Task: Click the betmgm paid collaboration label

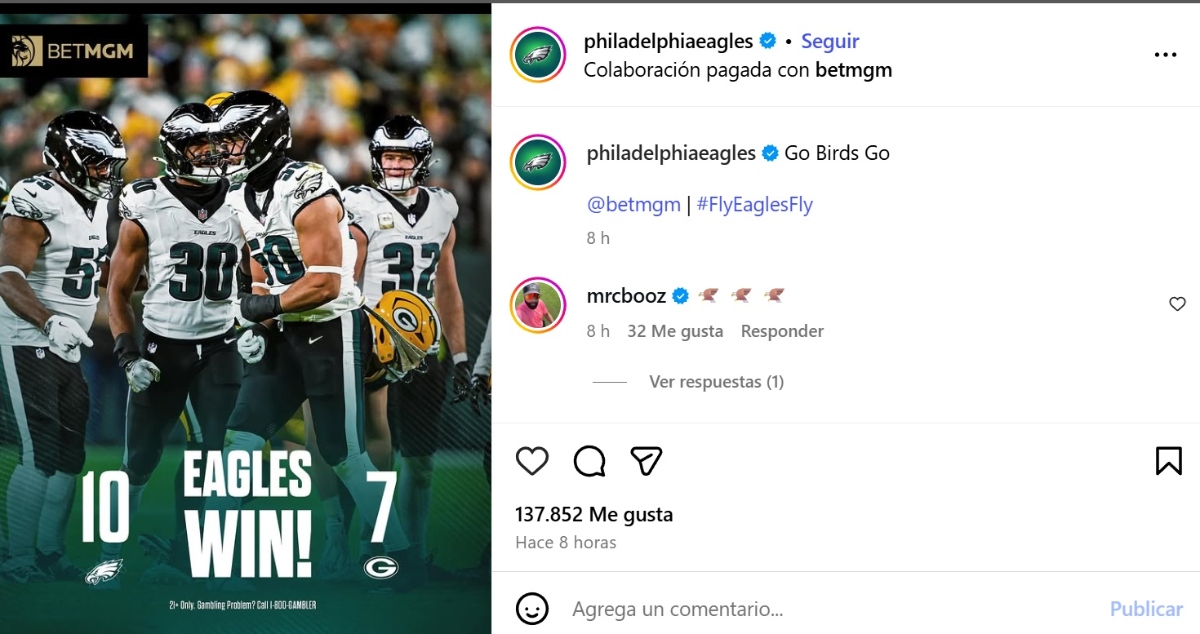Action: click(856, 70)
